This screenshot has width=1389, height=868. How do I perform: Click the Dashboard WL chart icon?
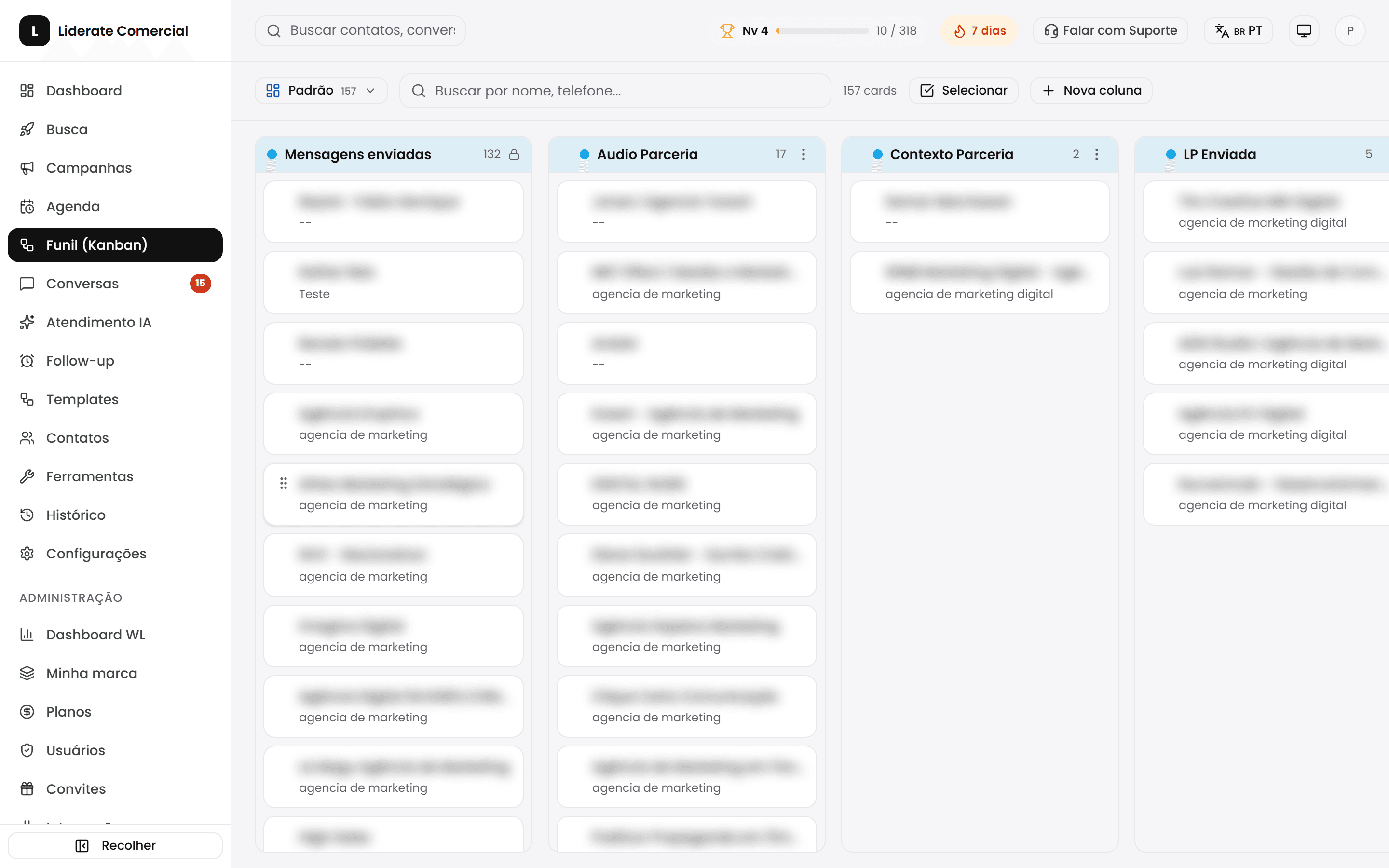click(27, 634)
